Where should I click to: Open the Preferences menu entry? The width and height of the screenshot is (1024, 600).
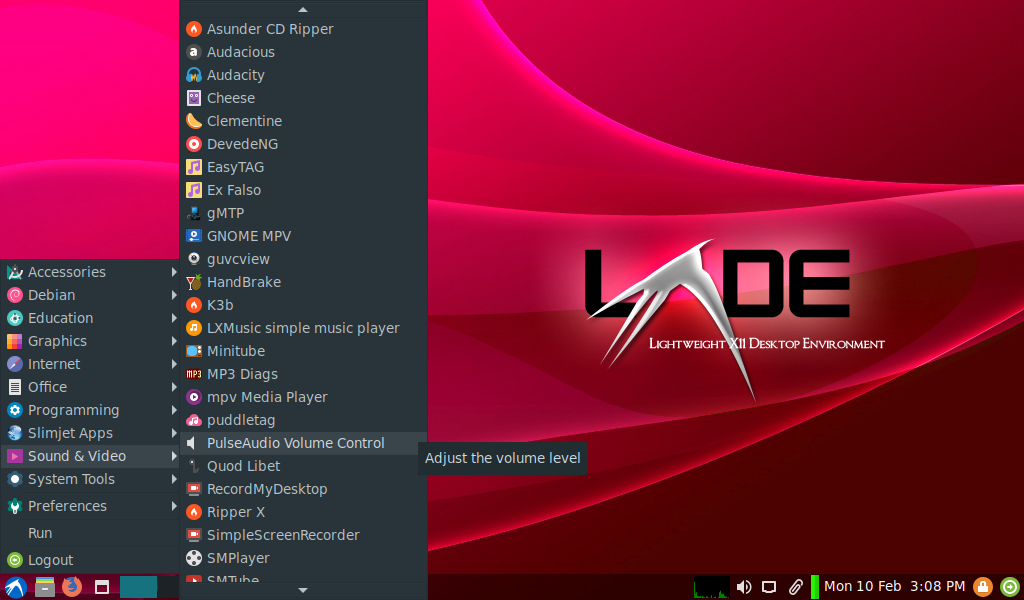coord(90,506)
